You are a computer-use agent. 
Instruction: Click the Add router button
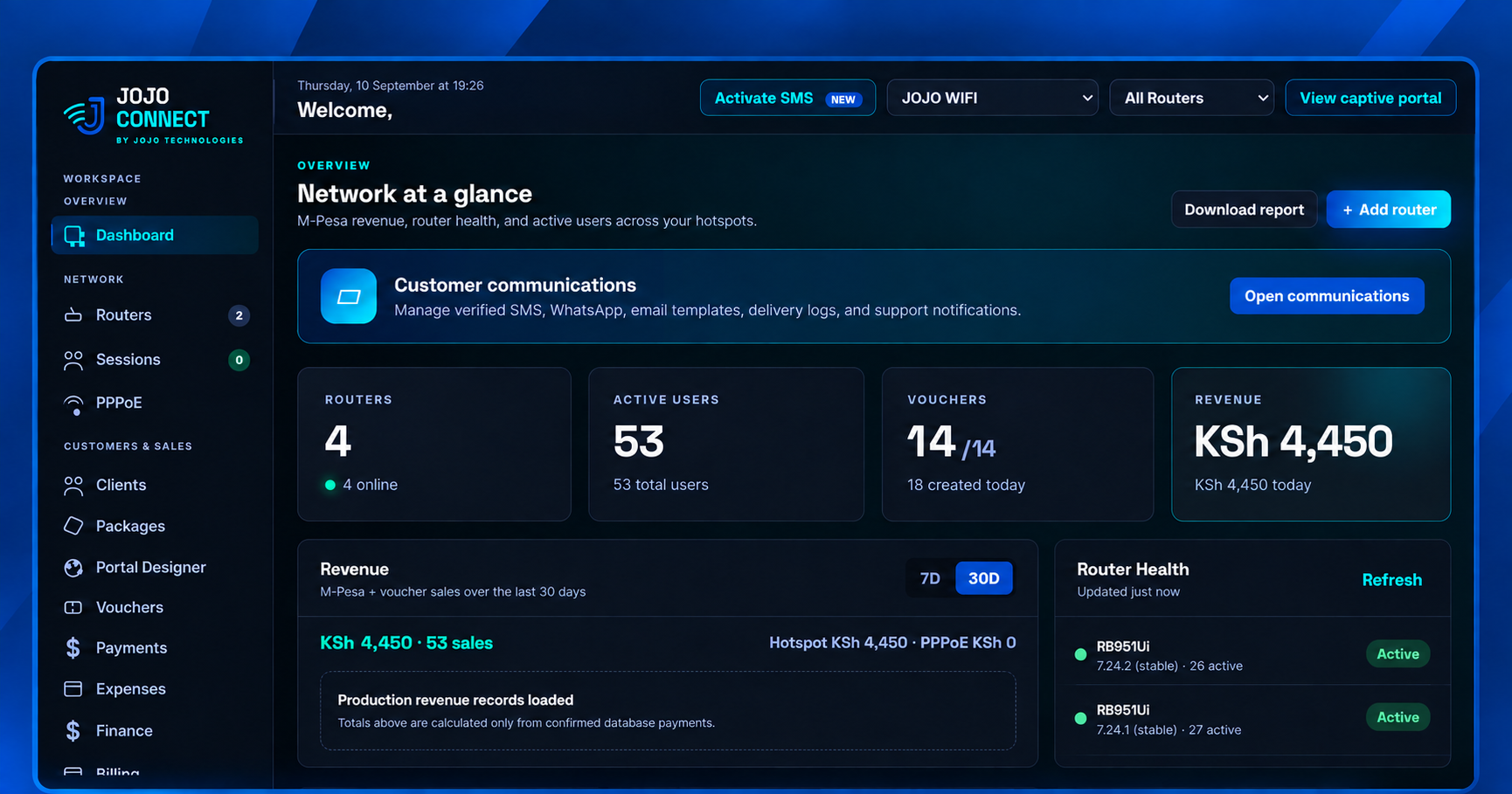(x=1388, y=210)
